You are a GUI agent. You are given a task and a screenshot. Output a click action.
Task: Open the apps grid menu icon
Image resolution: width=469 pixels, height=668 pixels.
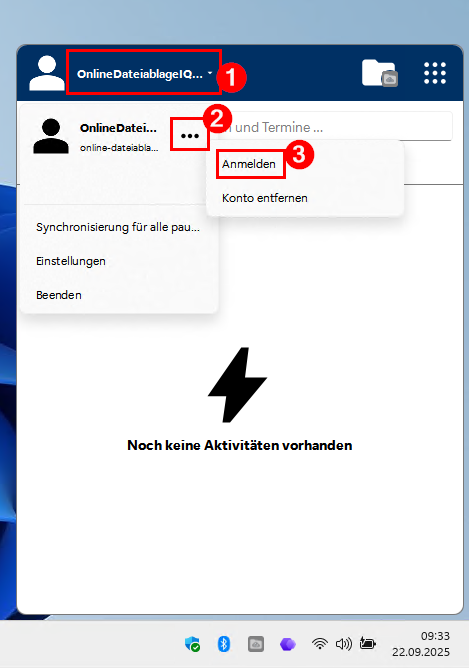pyautogui.click(x=435, y=73)
